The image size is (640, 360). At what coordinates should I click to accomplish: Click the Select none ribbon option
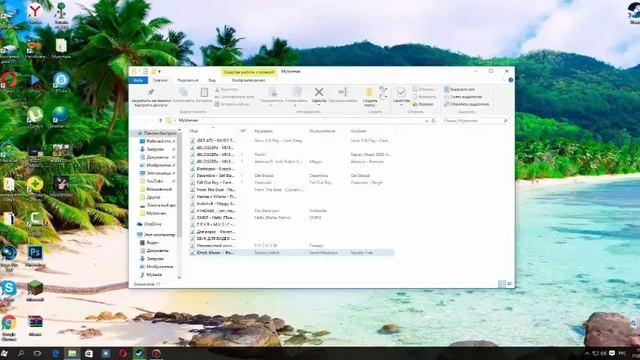pyautogui.click(x=463, y=97)
